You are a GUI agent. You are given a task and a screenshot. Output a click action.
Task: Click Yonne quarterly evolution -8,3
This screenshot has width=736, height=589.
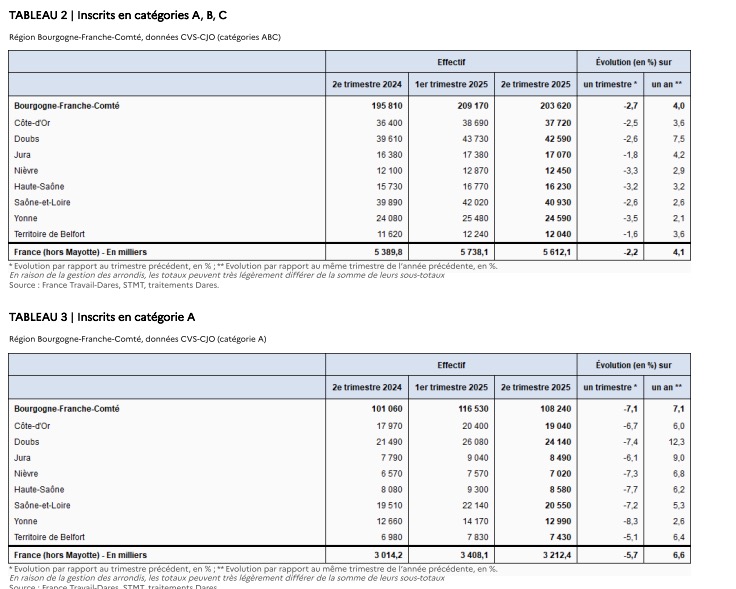[x=630, y=521]
